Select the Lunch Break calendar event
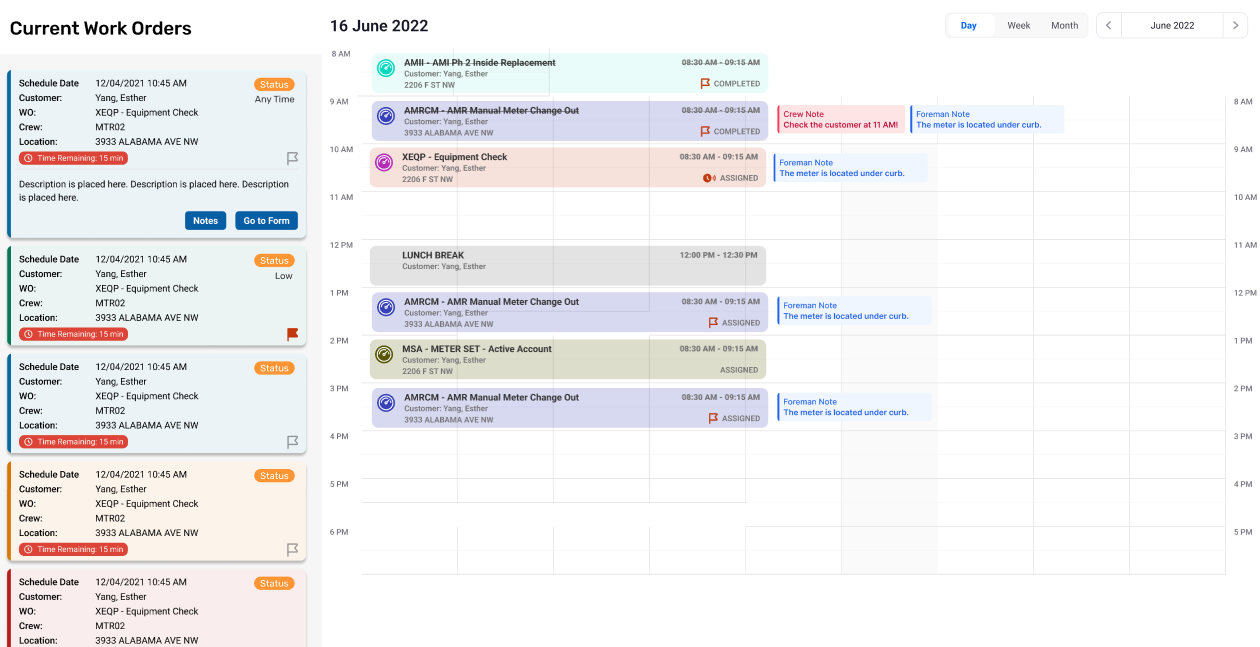Image resolution: width=1260 pixels, height=647 pixels. (x=567, y=265)
